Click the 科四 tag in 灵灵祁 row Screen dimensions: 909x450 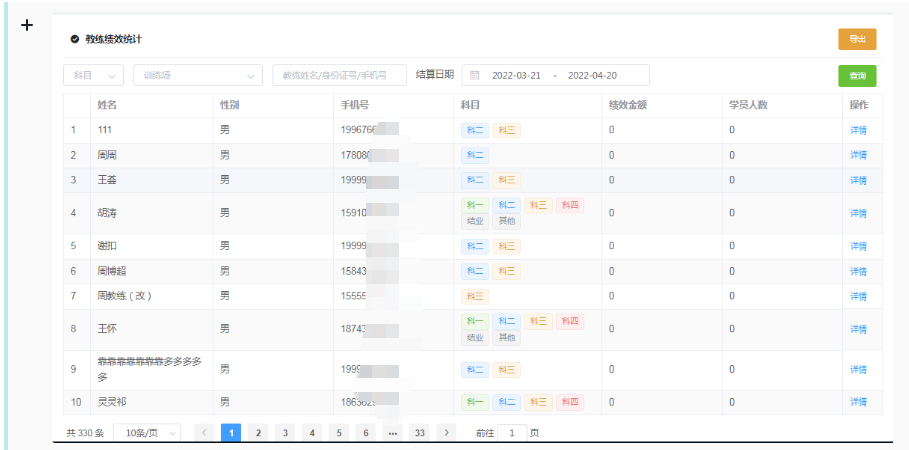[x=570, y=402]
